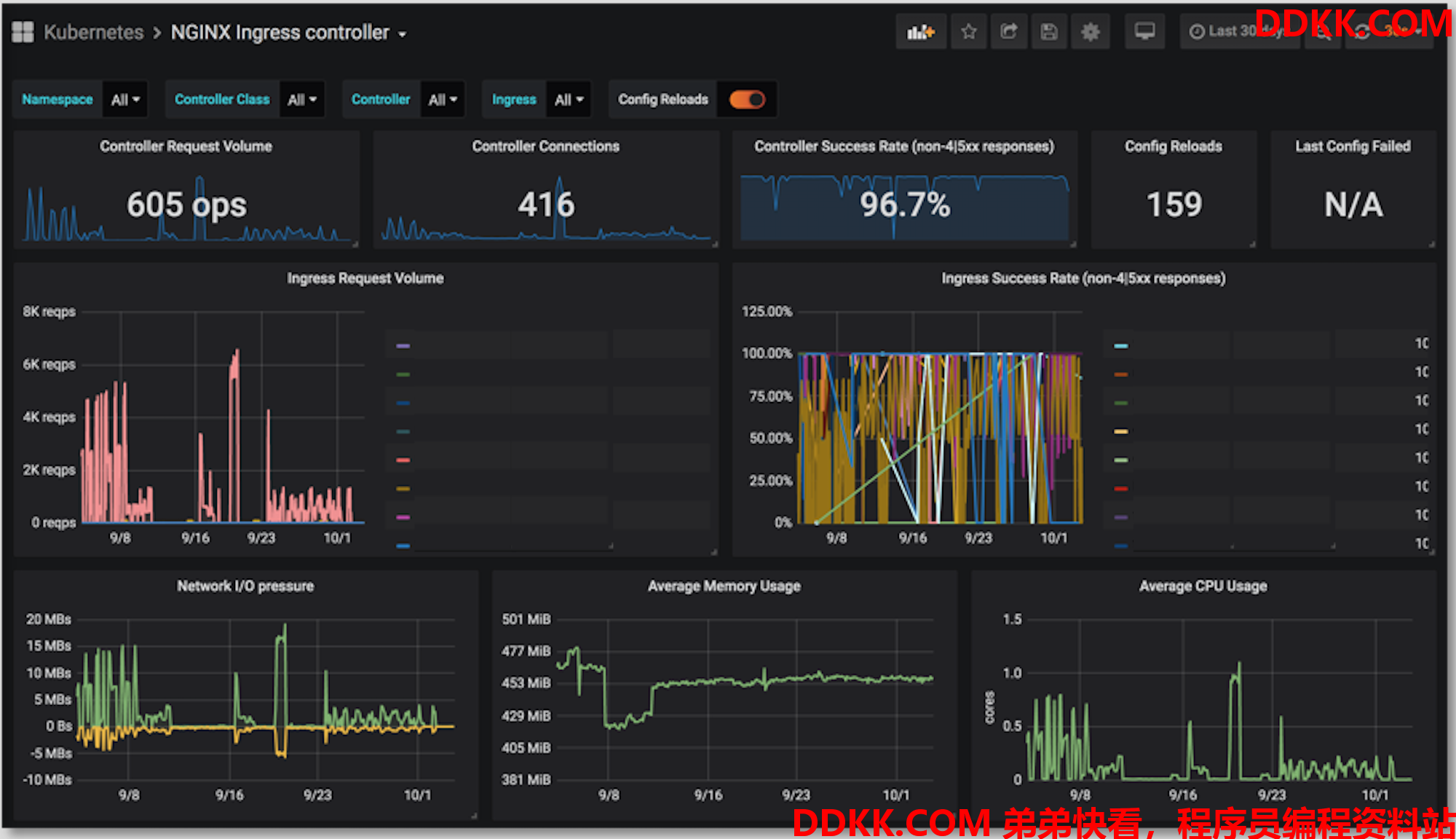Open the Grafana dashboards grid icon
Screen dimensions: 1456x839
point(23,32)
